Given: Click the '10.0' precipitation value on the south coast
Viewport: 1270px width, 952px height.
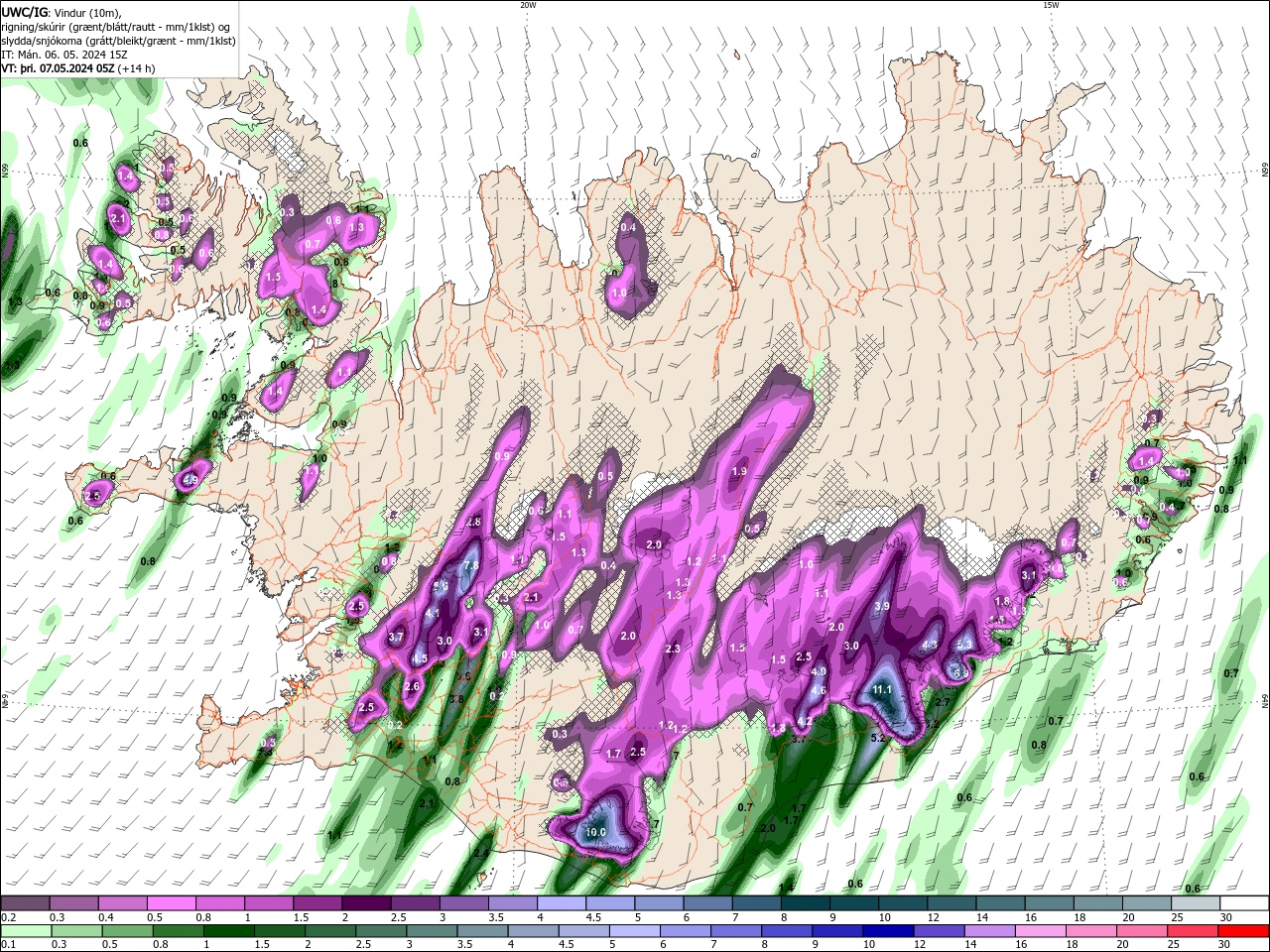Looking at the screenshot, I should [595, 832].
